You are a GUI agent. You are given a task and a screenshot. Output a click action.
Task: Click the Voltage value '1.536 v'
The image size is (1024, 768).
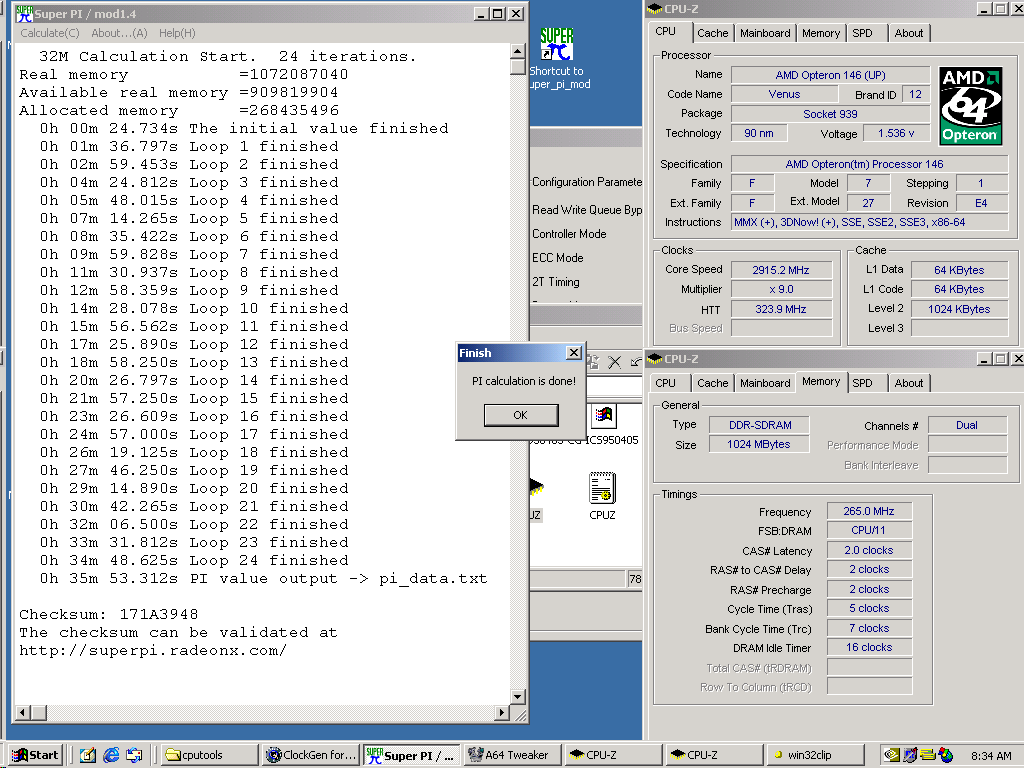click(896, 133)
